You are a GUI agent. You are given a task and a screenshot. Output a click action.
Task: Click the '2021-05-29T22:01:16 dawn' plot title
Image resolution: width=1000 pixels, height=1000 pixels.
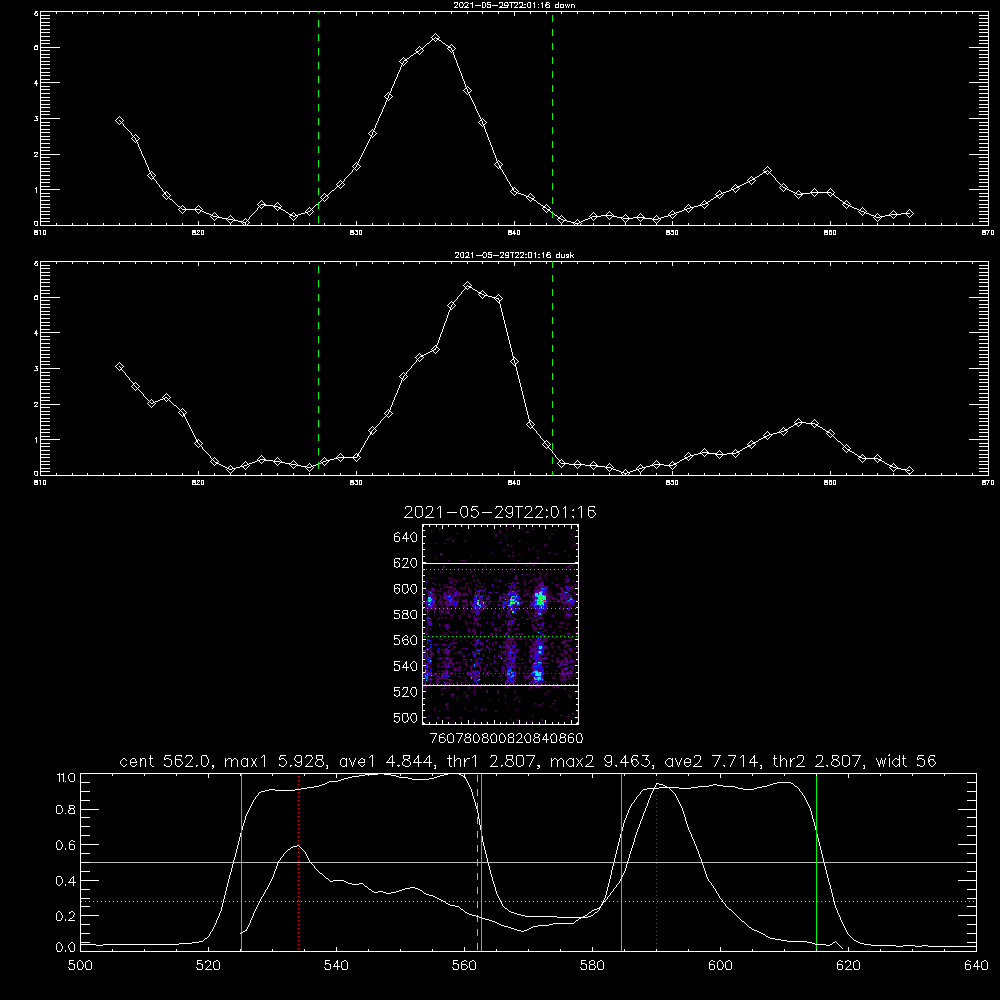tap(514, 5)
